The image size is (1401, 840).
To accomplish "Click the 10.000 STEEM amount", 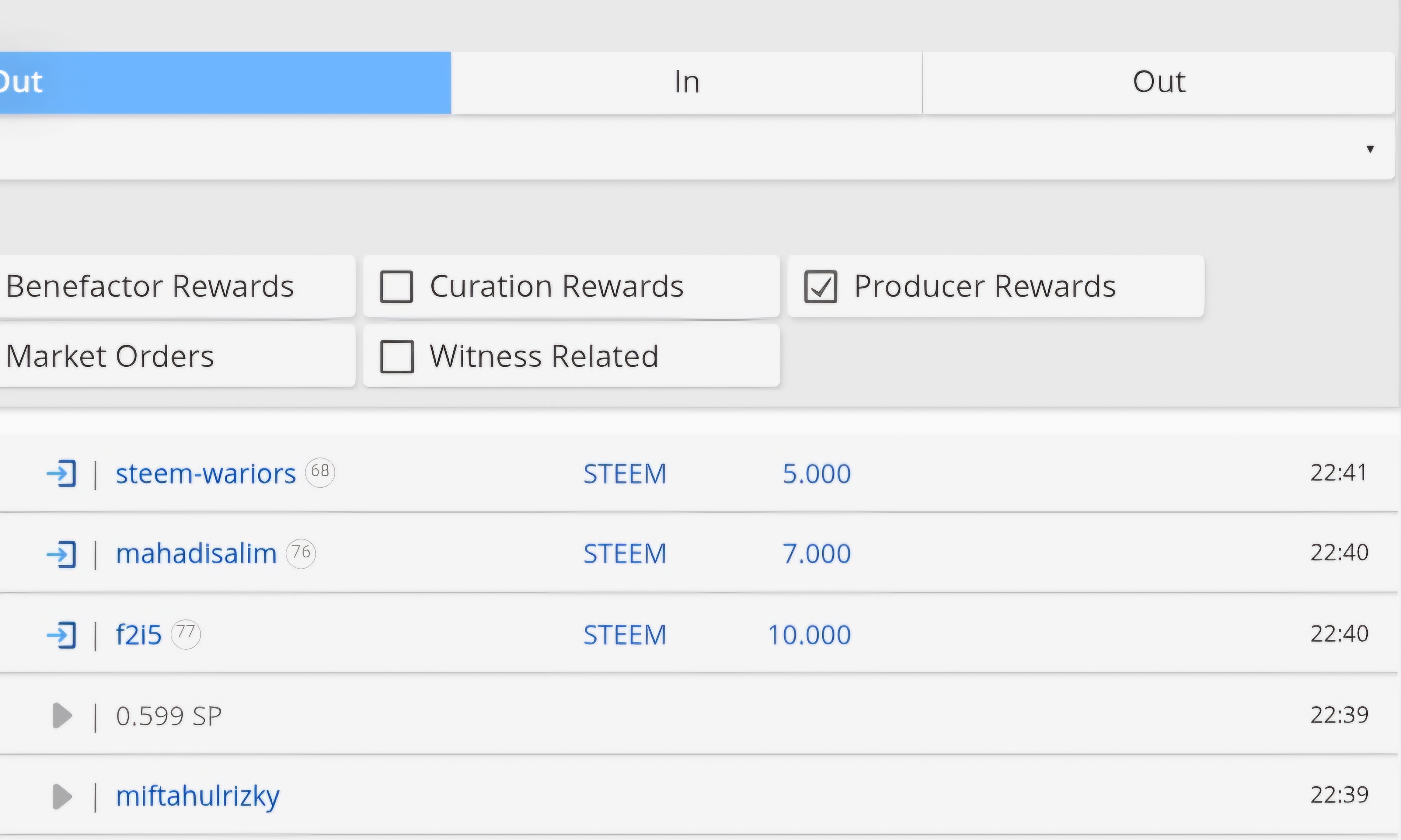I will (x=809, y=635).
